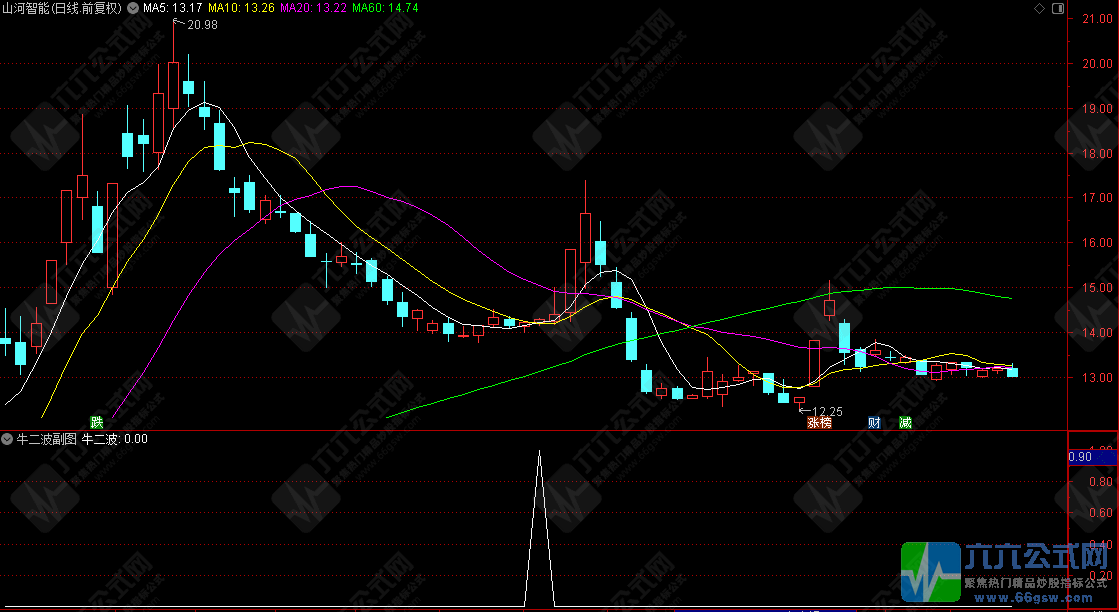Click the blue 0.90 value tag
Screen dimensions: 1119x612
pyautogui.click(x=1080, y=457)
